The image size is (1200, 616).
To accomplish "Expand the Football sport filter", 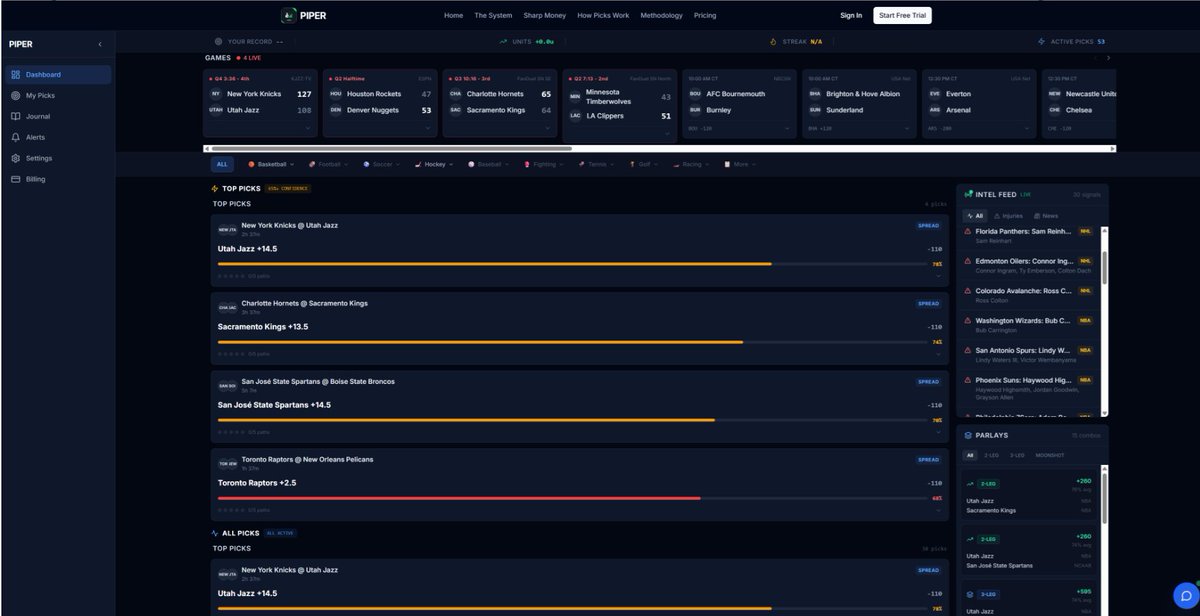I will 327,164.
